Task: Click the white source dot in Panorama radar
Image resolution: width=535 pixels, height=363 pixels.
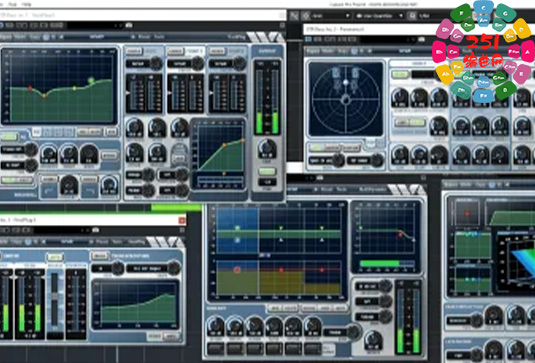Action: (x=346, y=82)
